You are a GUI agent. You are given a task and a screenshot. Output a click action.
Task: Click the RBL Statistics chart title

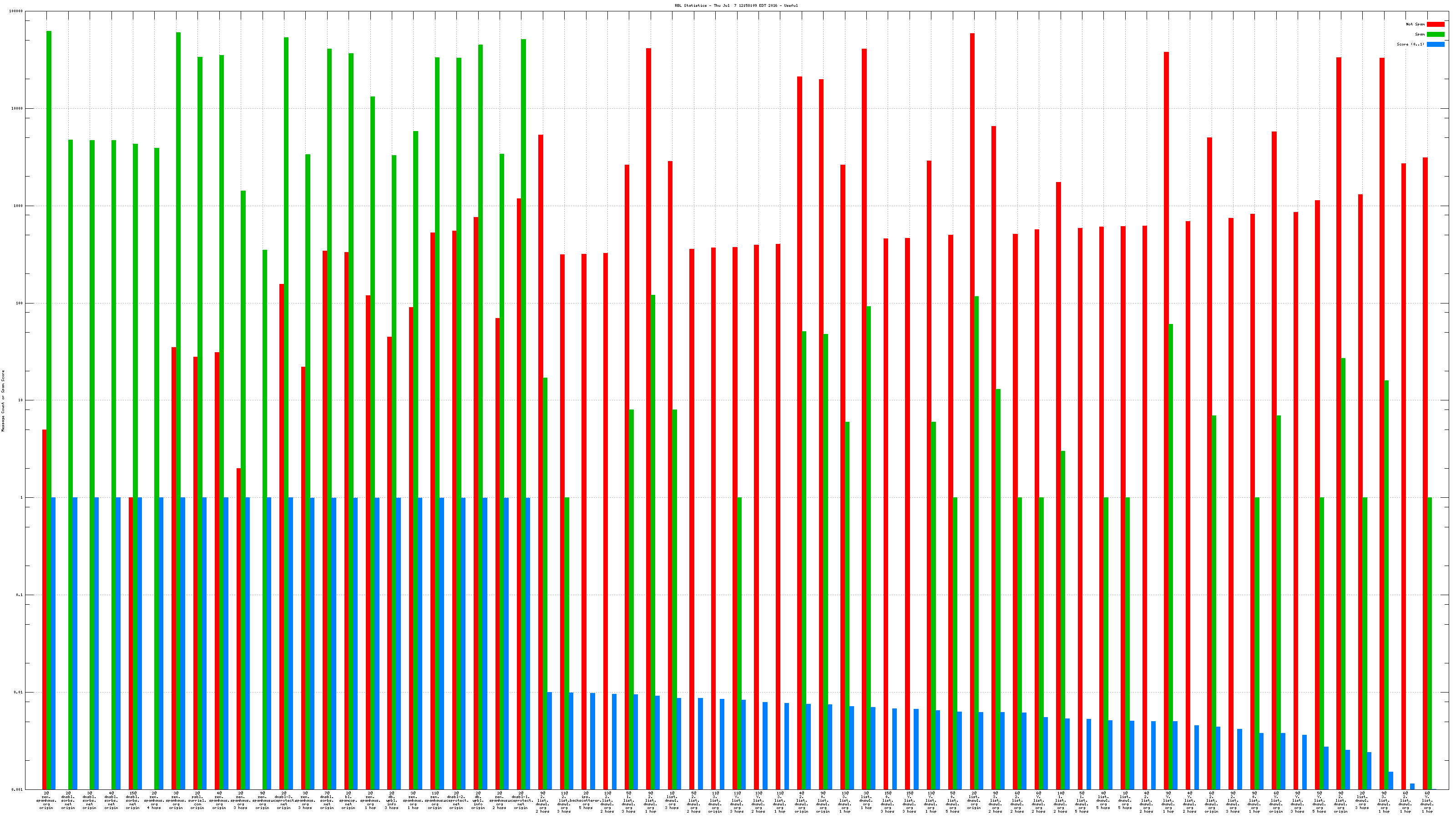tap(736, 5)
